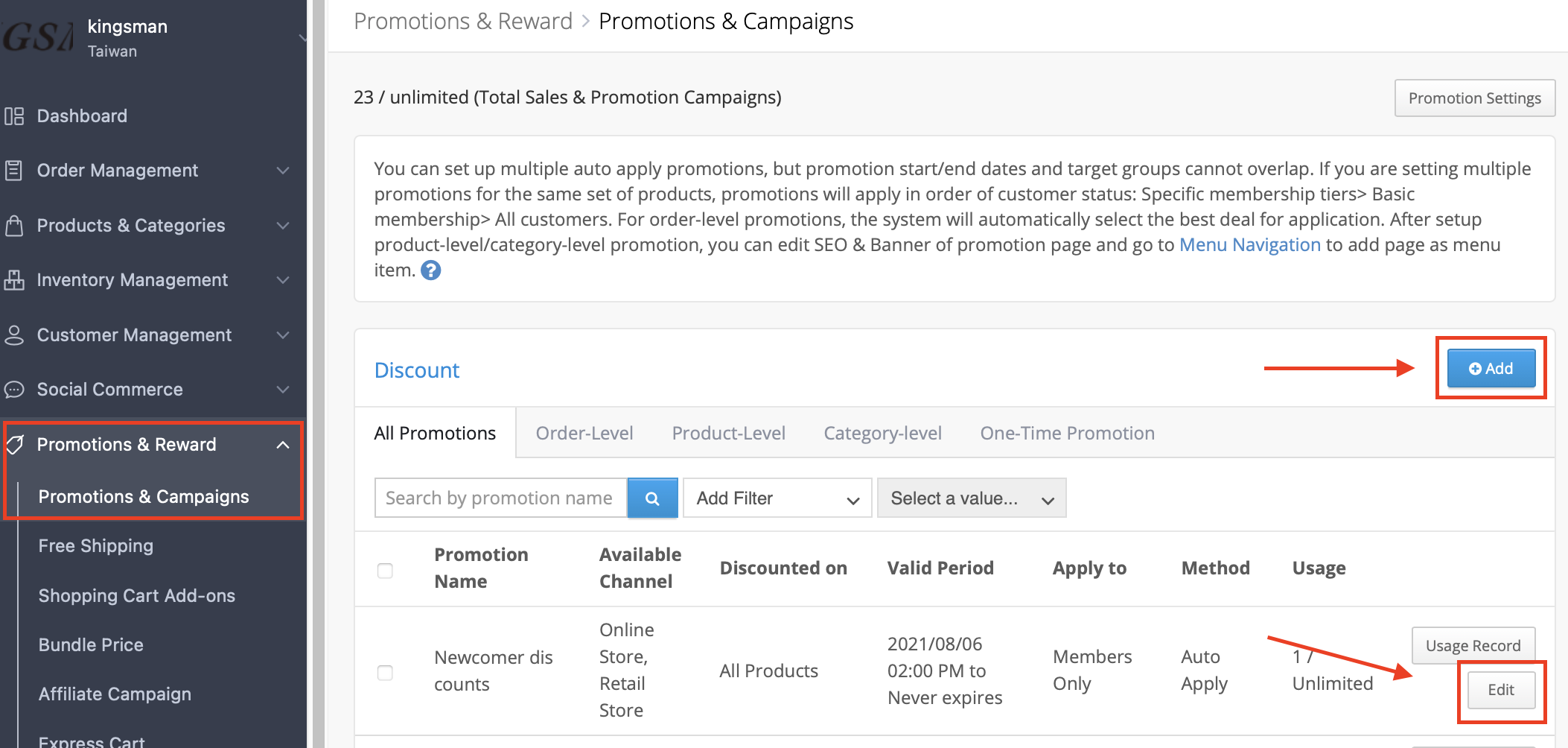
Task: Open Shopping Cart Add-ons in sidebar
Action: tap(137, 596)
